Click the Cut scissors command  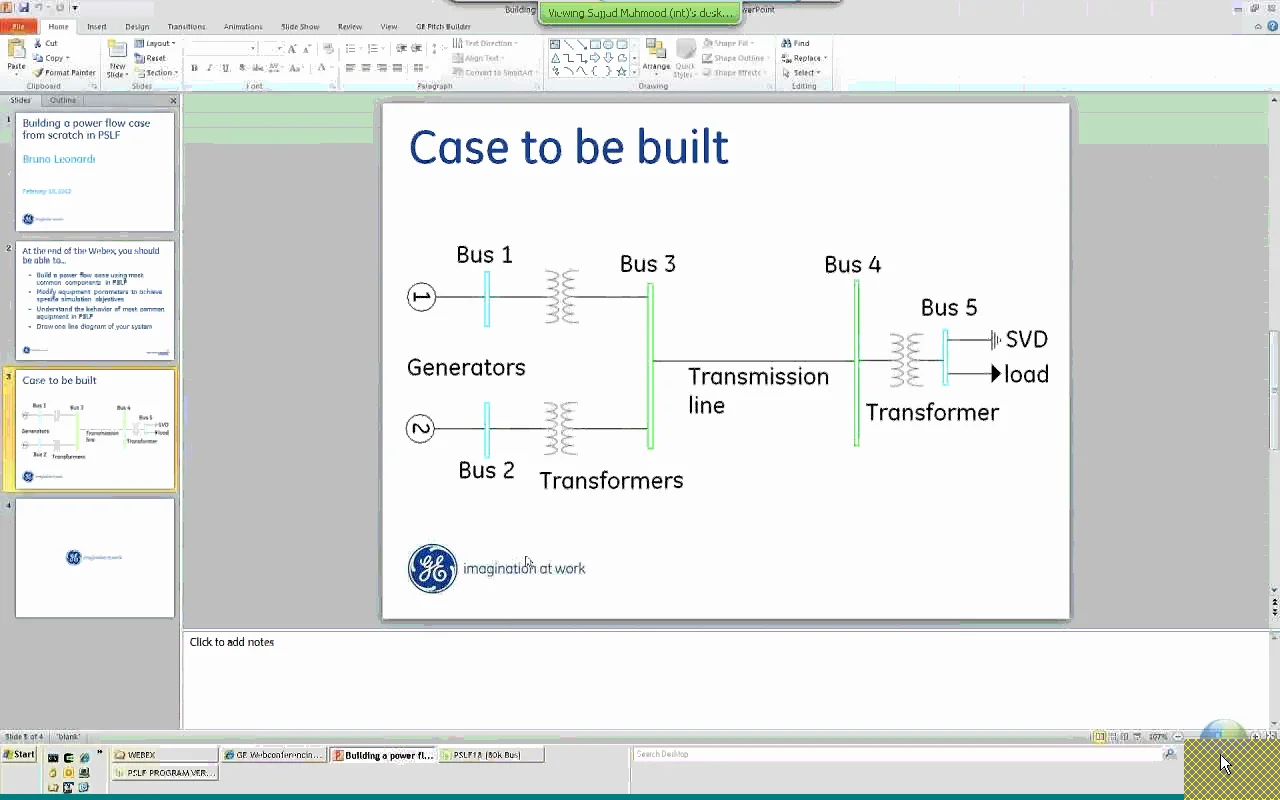46,44
